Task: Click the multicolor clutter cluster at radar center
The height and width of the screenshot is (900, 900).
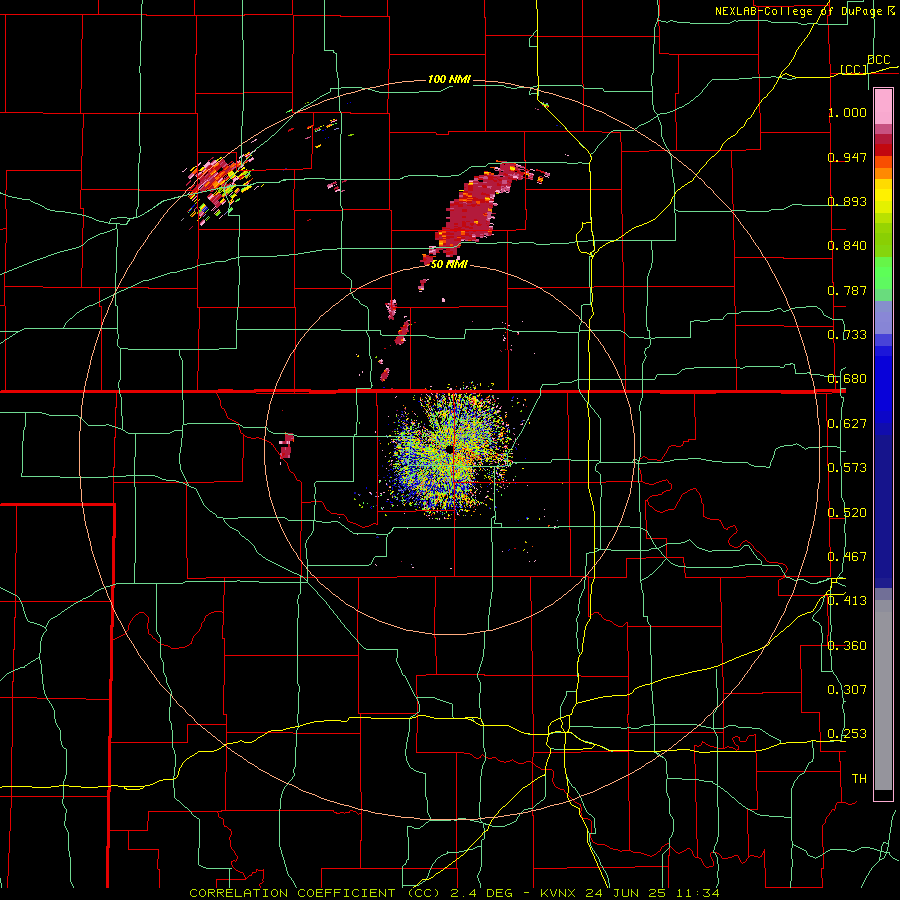Action: pos(451,451)
